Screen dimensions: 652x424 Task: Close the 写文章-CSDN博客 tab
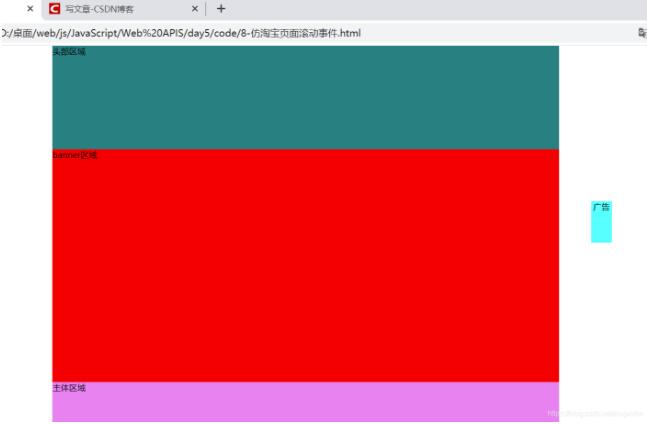(x=195, y=9)
